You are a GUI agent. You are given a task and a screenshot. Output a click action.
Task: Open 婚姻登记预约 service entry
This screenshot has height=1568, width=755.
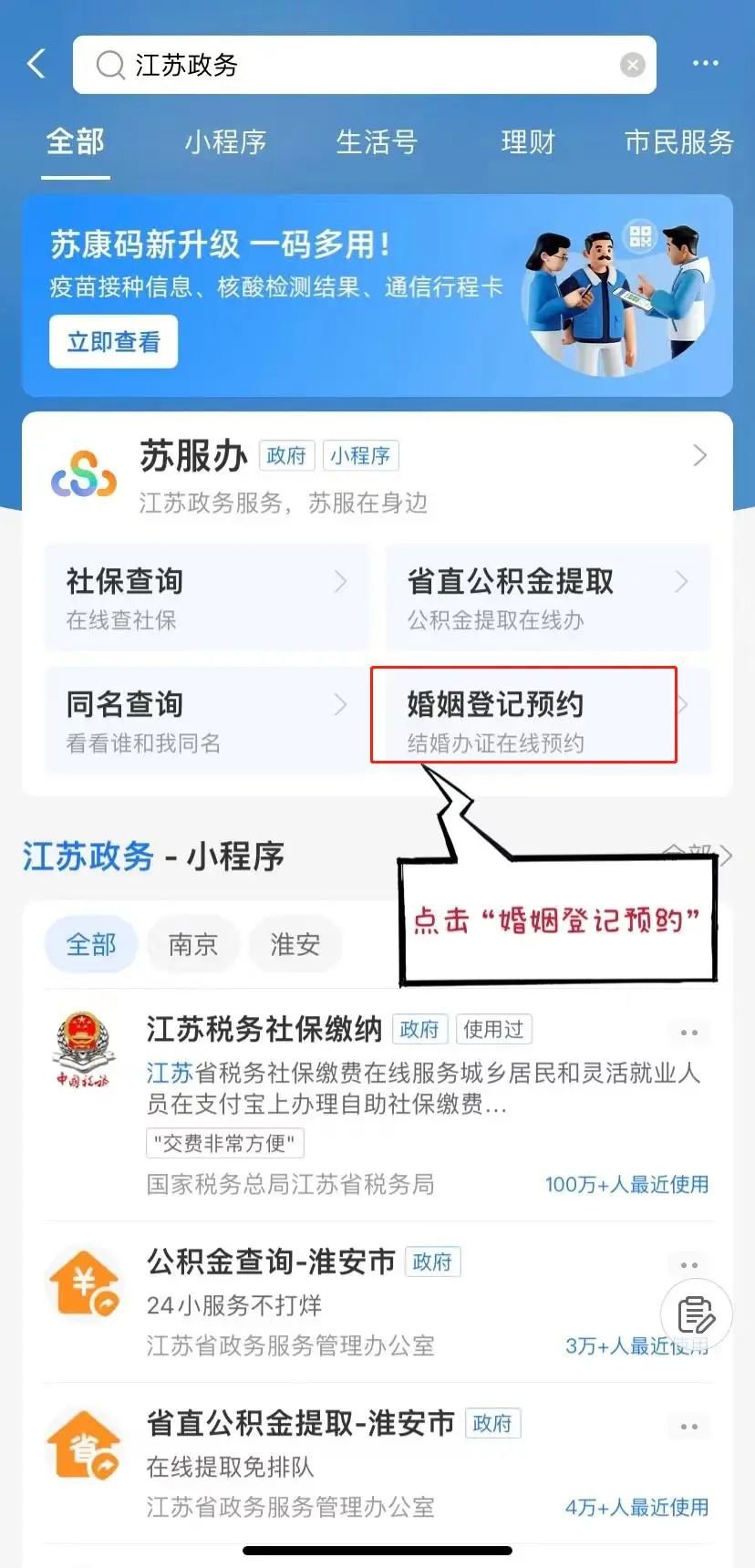coord(524,715)
